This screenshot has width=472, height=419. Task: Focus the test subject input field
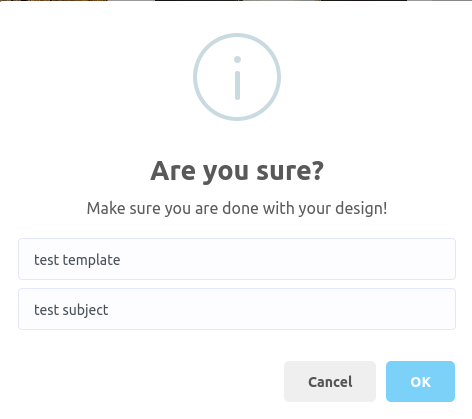pyautogui.click(x=237, y=309)
